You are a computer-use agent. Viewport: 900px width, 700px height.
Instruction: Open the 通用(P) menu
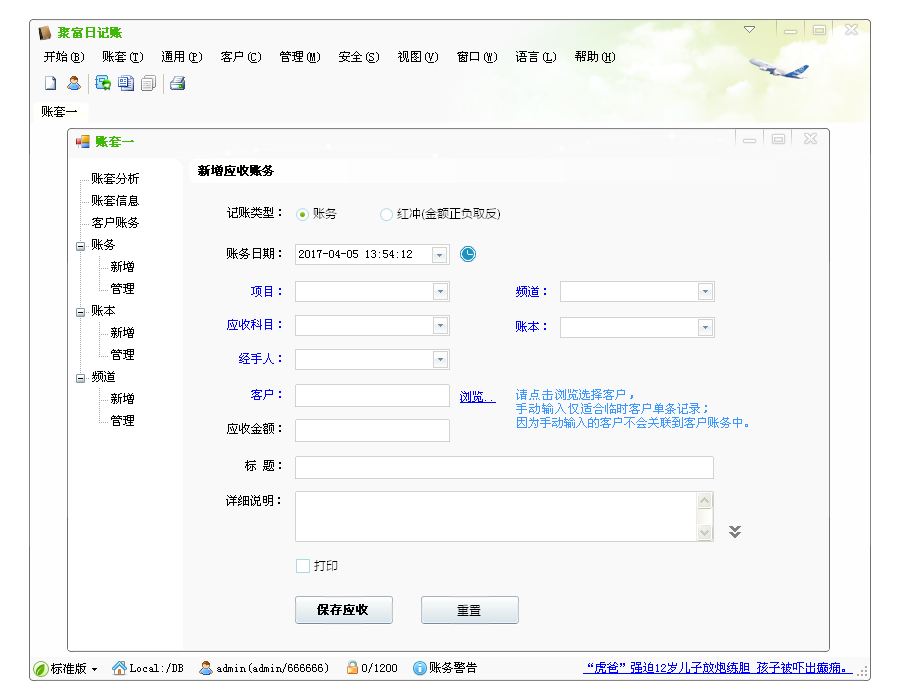click(x=181, y=57)
